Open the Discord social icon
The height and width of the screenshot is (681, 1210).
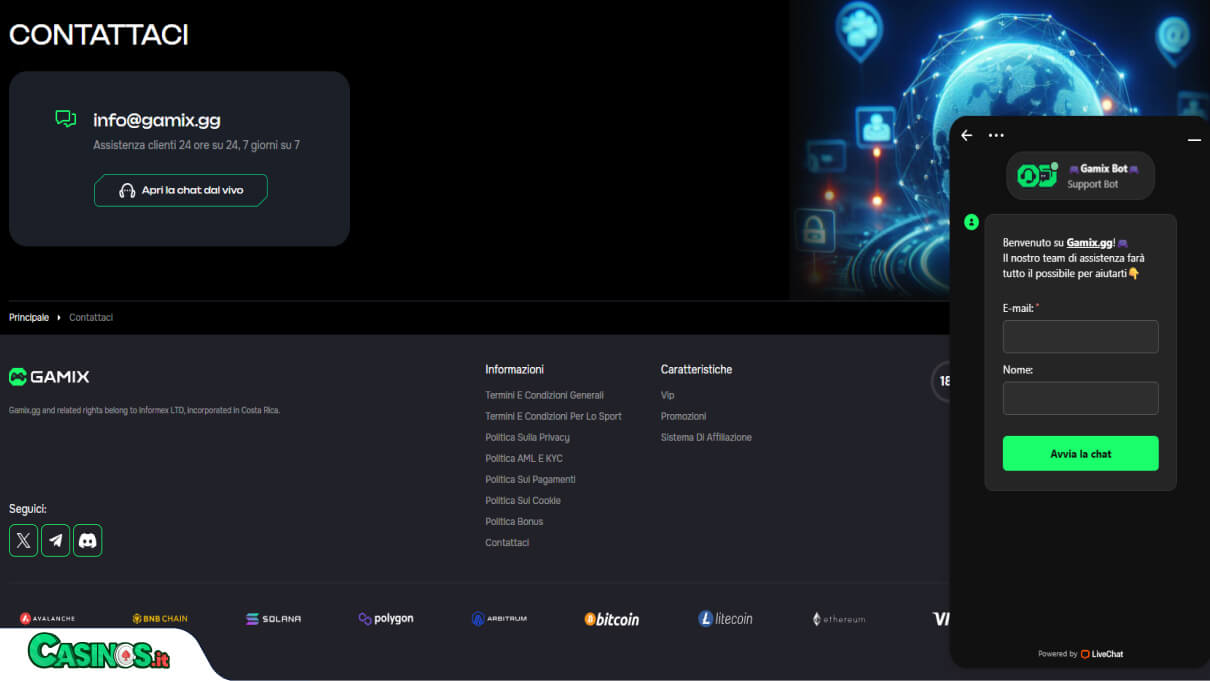pyautogui.click(x=88, y=541)
